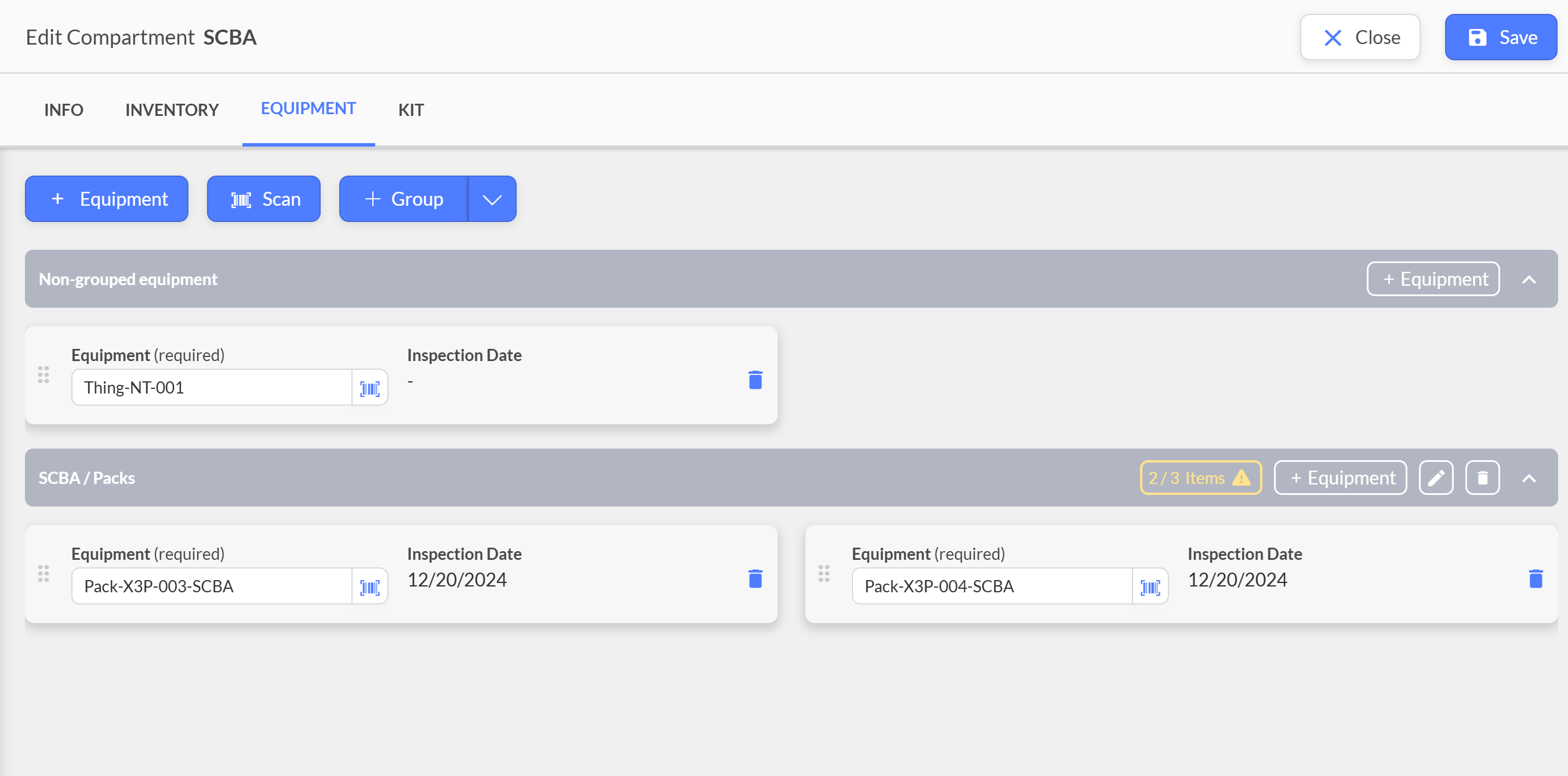Add equipment to Non-grouped equipment section
The image size is (1568, 776).
click(1433, 279)
